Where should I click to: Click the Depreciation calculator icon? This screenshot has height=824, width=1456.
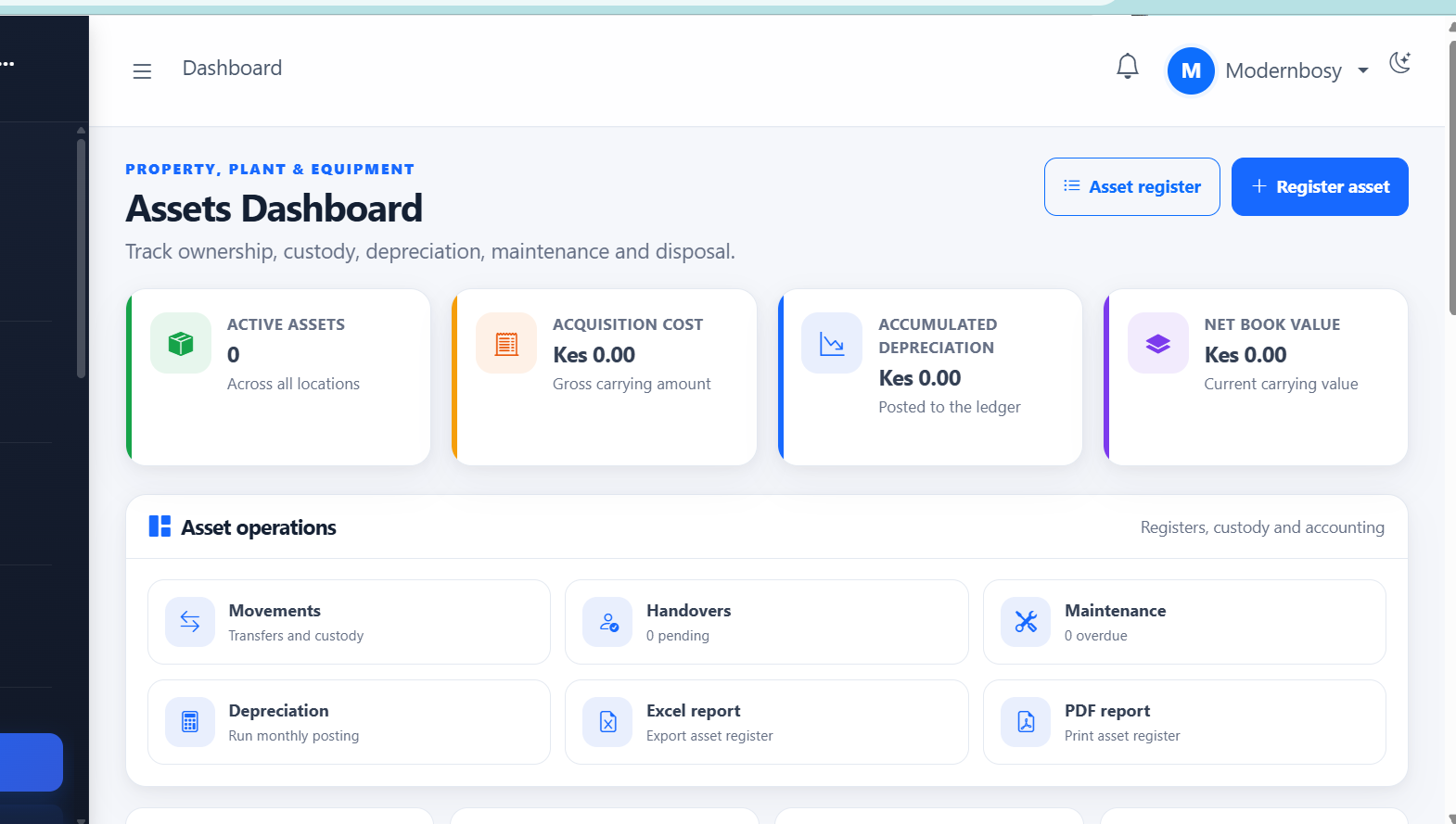pyautogui.click(x=190, y=722)
